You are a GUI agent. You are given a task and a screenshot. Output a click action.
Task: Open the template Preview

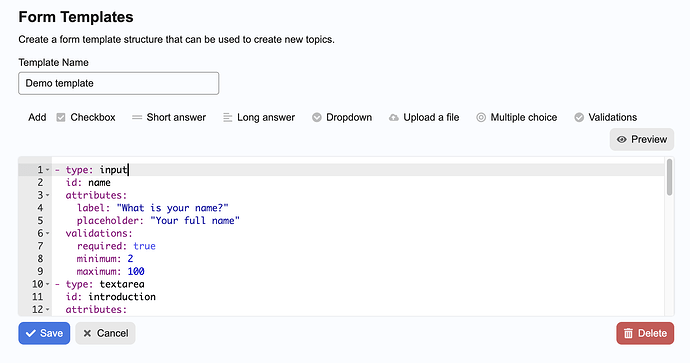point(642,139)
